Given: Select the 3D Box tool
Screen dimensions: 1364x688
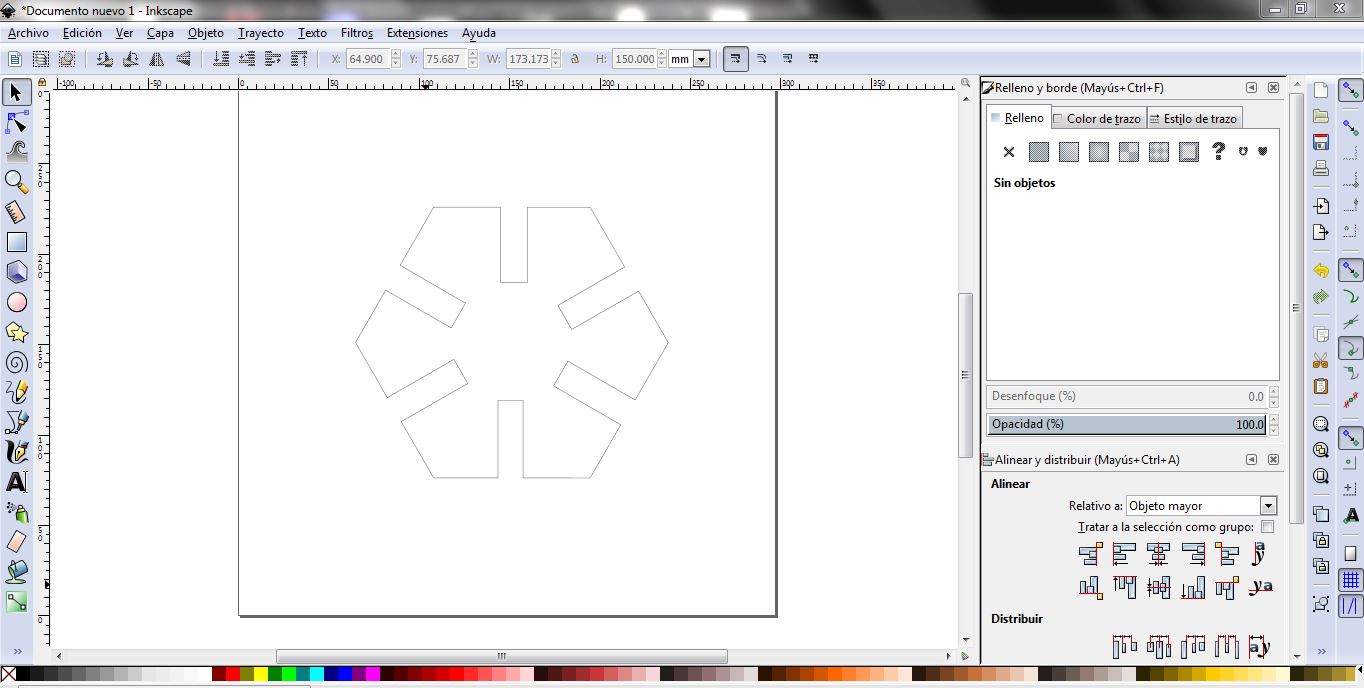Looking at the screenshot, I should click(16, 272).
